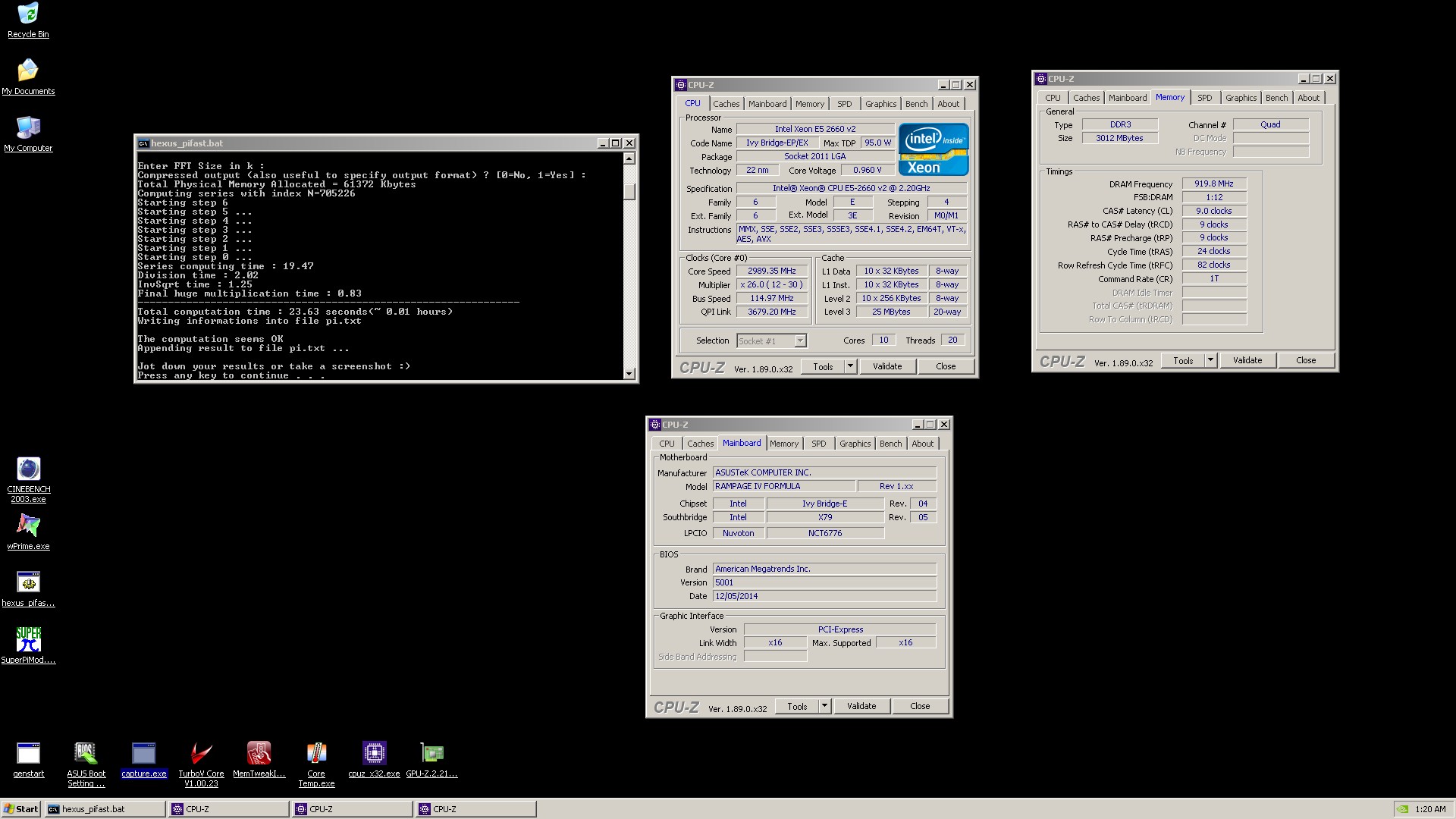Expand the Socket #1 selection dropdown
The height and width of the screenshot is (819, 1456).
click(x=800, y=341)
